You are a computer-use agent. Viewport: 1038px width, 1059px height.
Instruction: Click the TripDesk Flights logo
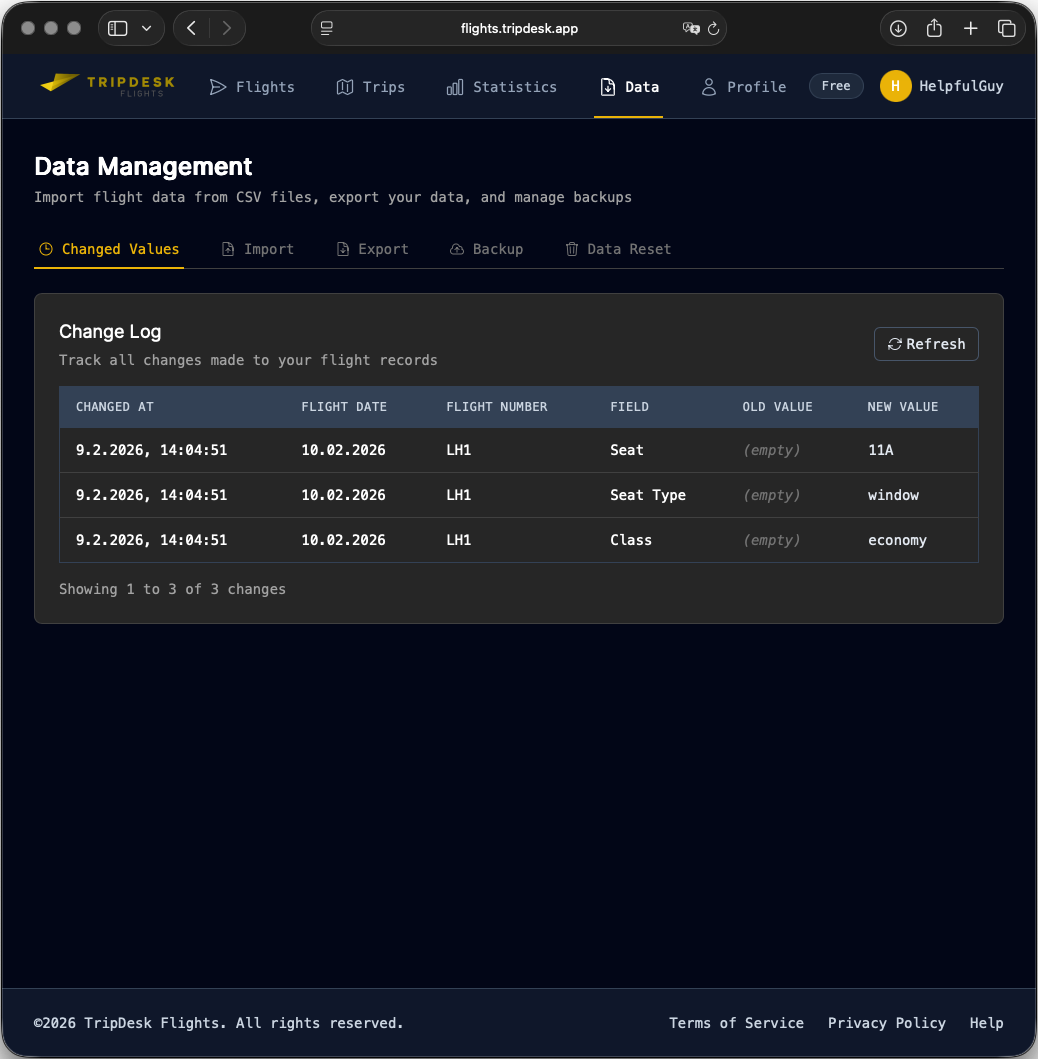tap(107, 86)
